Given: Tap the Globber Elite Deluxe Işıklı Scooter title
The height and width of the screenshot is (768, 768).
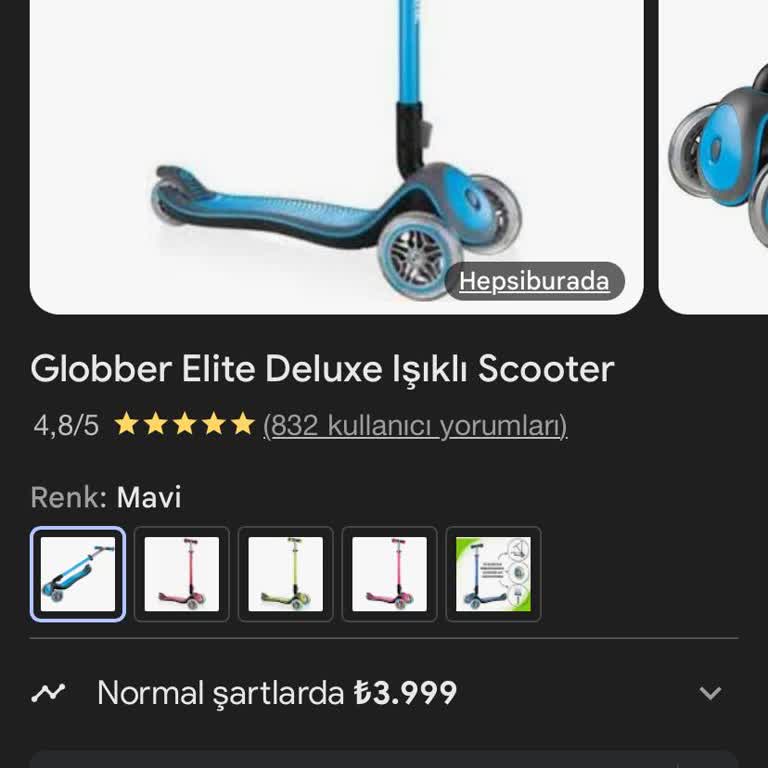Looking at the screenshot, I should coord(322,369).
